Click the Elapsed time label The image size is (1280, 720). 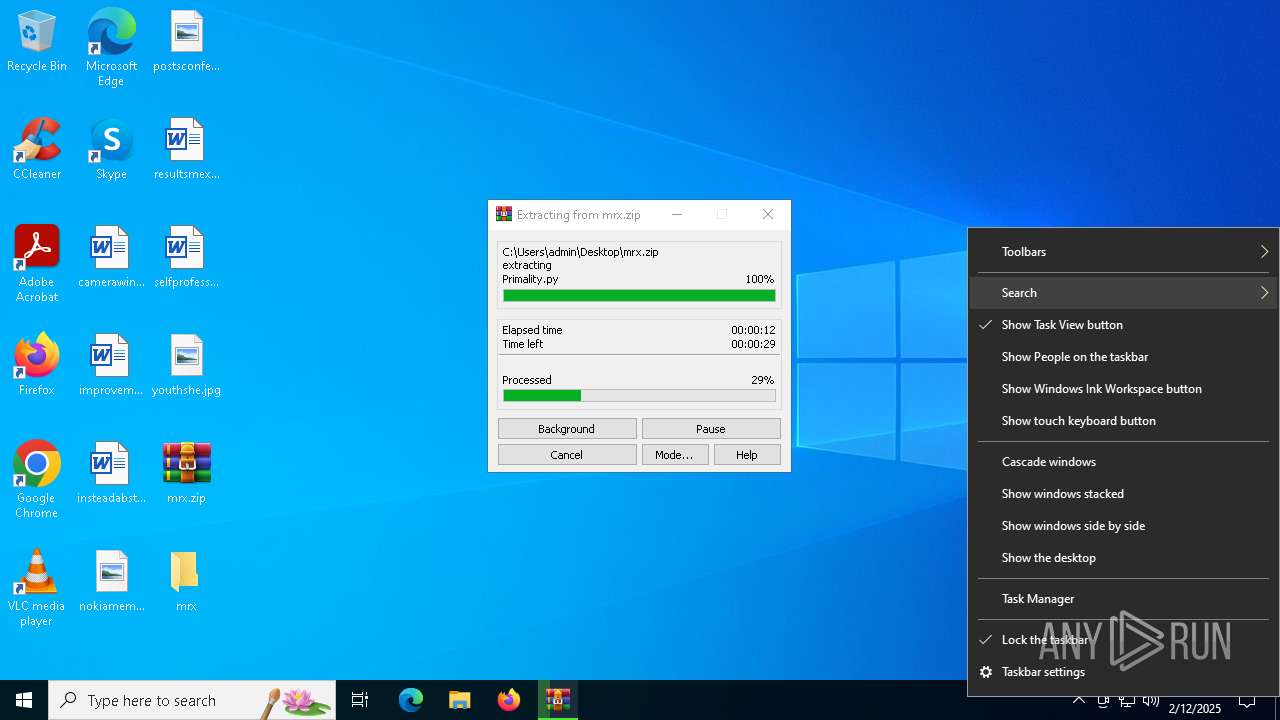(532, 330)
